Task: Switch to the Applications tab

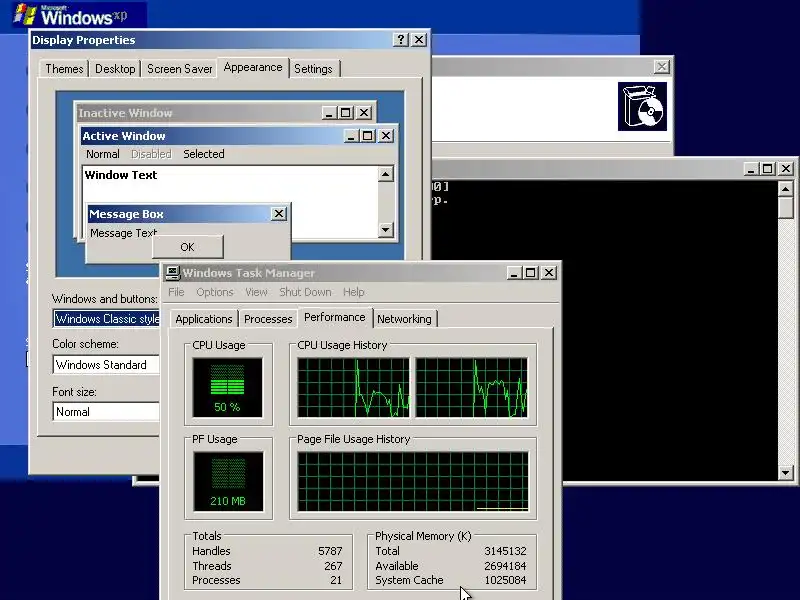Action: click(x=204, y=319)
